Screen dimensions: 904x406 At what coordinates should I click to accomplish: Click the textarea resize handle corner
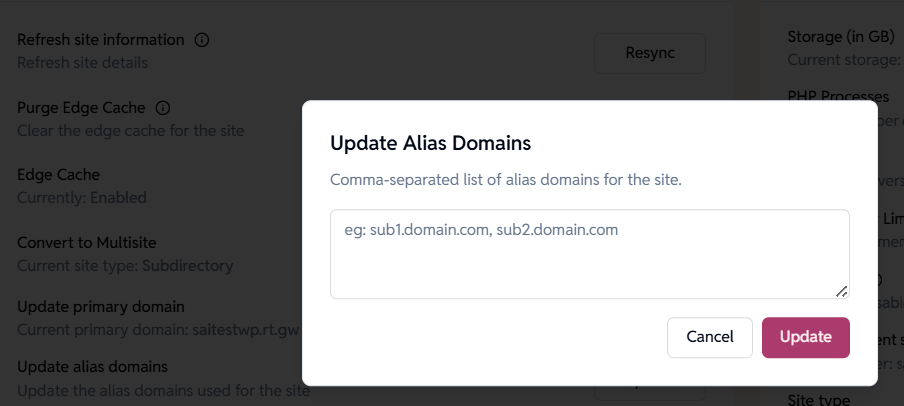click(x=842, y=291)
